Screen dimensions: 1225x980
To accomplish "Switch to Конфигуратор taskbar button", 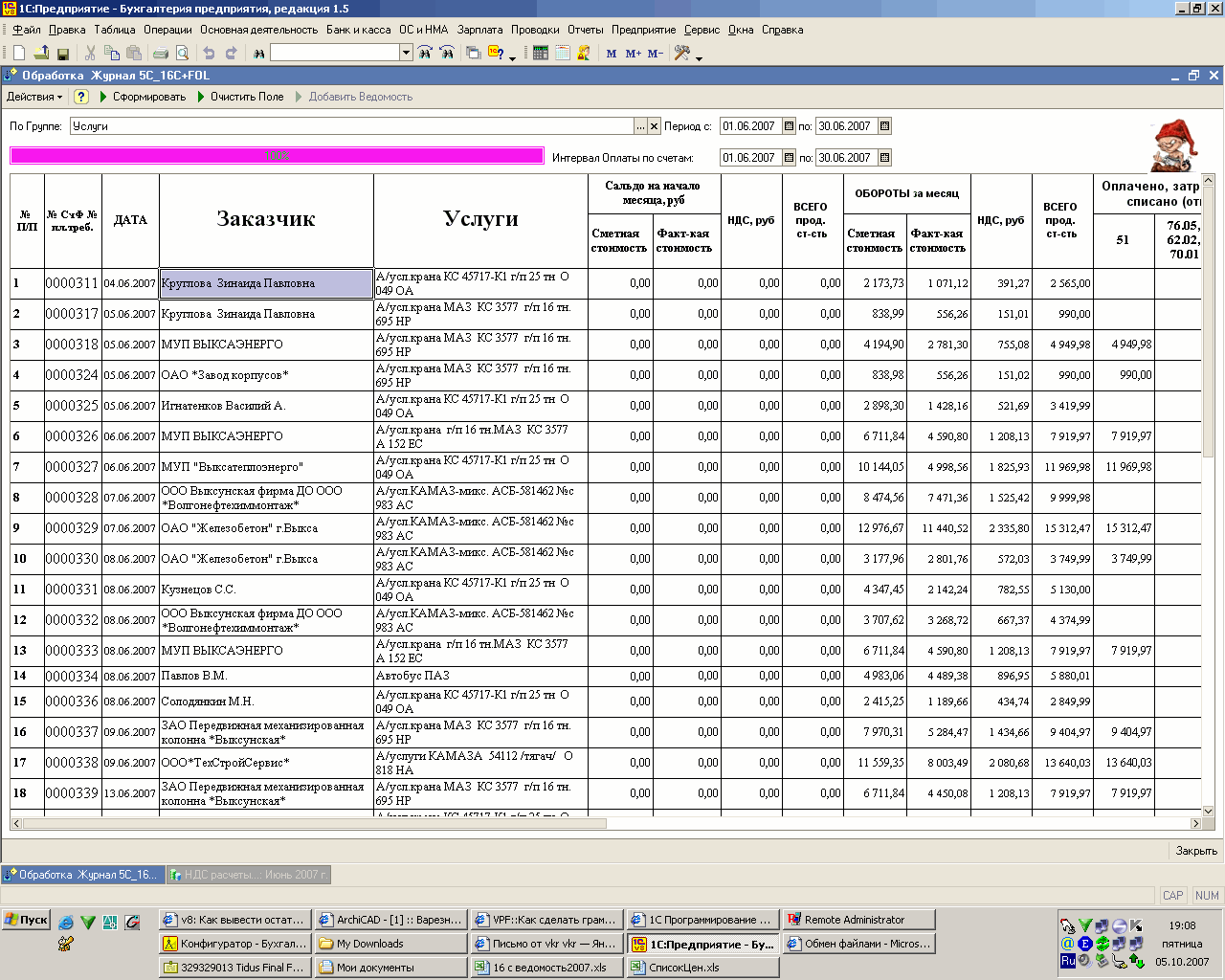I will pyautogui.click(x=234, y=944).
